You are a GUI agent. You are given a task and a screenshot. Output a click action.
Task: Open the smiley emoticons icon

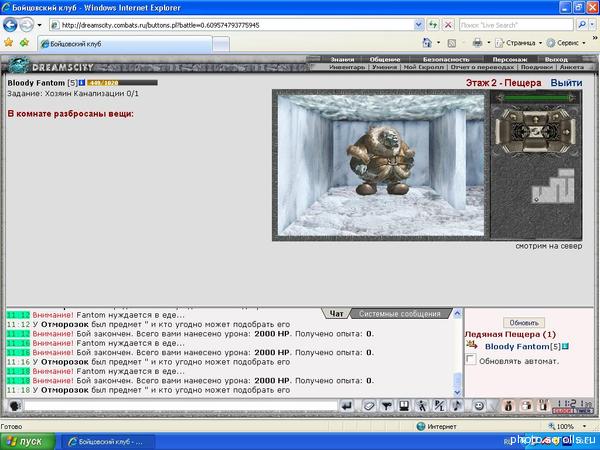pos(478,406)
